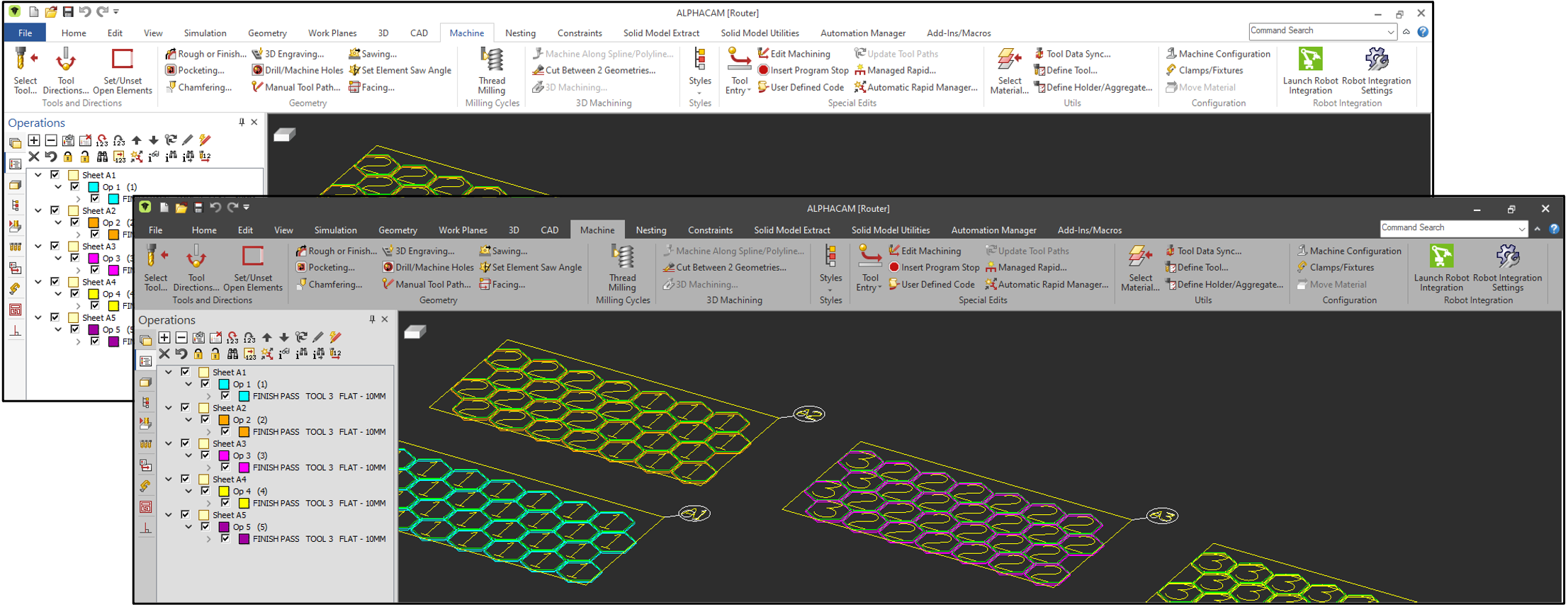This screenshot has height=607, width=1568.
Task: Uncheck Sheet A2 checkbox in front window
Action: click(186, 407)
